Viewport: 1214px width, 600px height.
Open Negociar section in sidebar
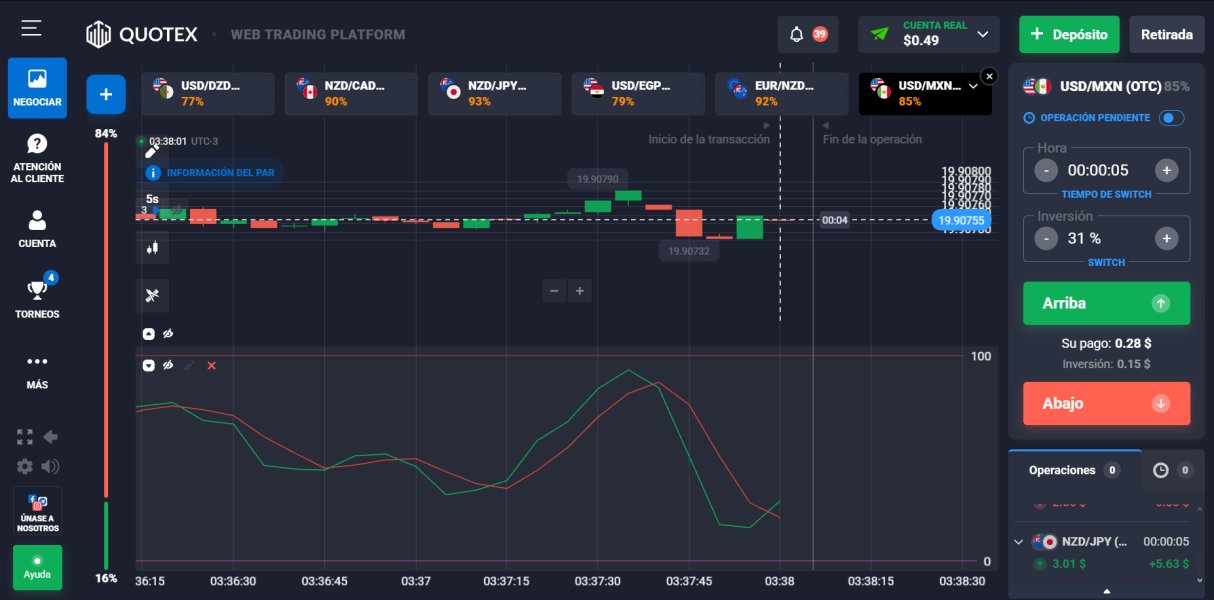(37, 88)
